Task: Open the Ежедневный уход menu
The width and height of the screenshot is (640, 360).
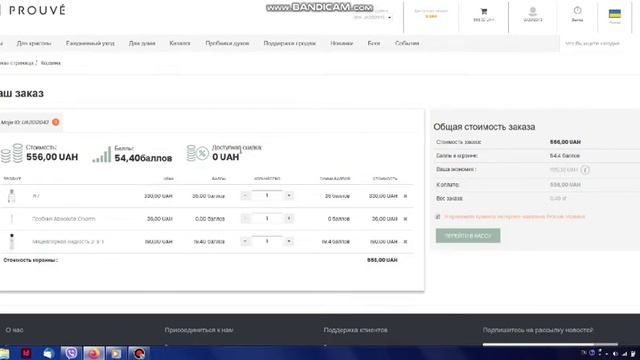Action: tap(90, 43)
